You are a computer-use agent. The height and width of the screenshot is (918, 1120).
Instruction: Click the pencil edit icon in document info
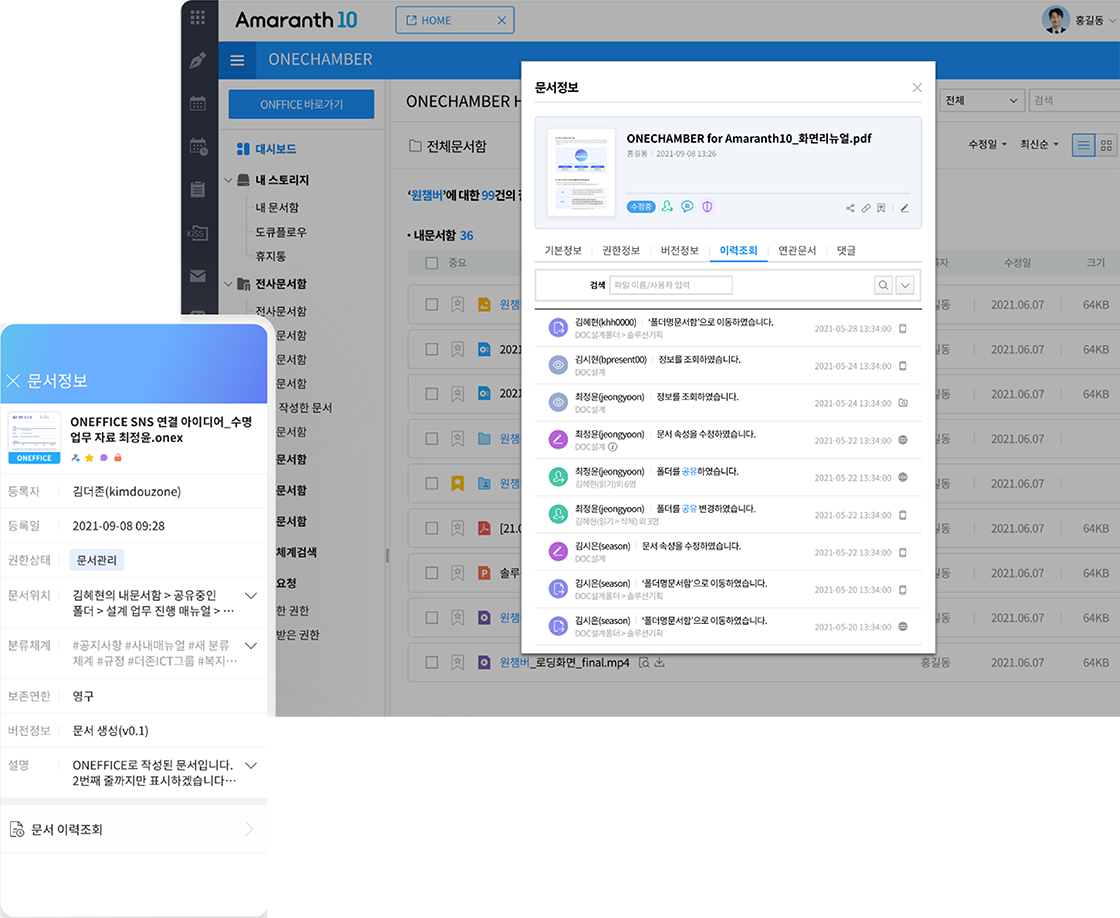click(x=904, y=208)
